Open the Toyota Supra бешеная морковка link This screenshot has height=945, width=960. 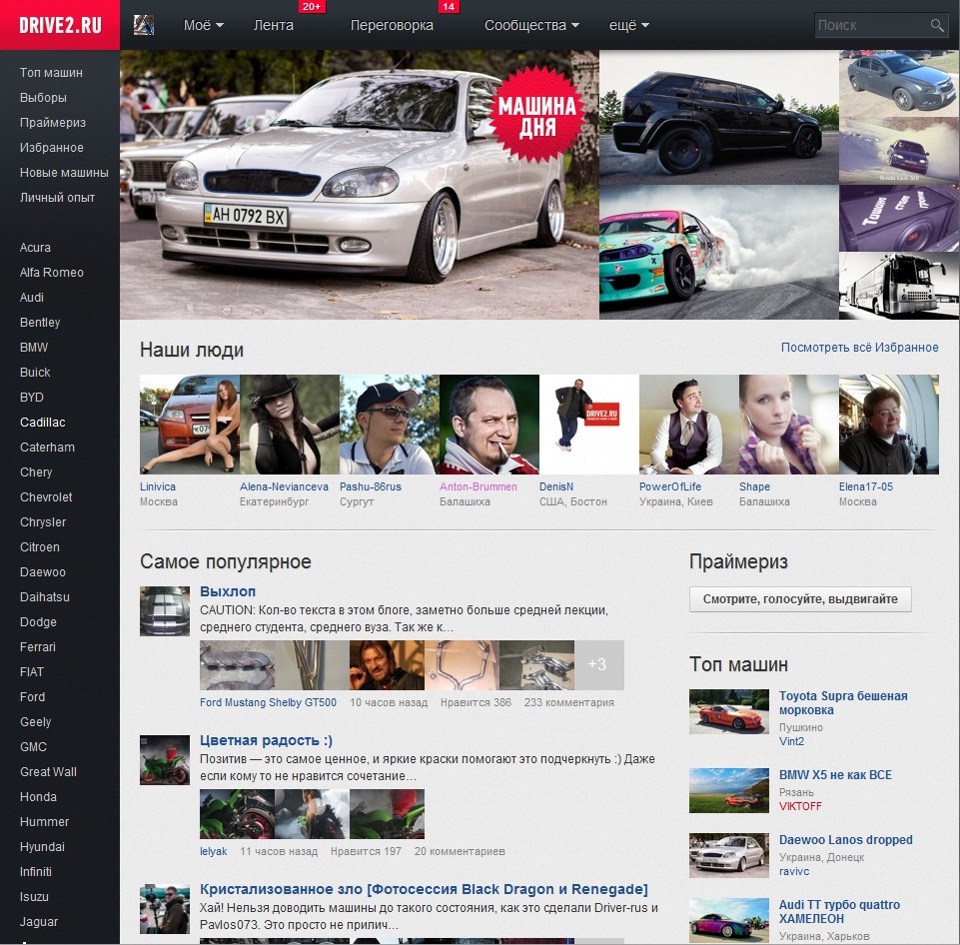843,703
